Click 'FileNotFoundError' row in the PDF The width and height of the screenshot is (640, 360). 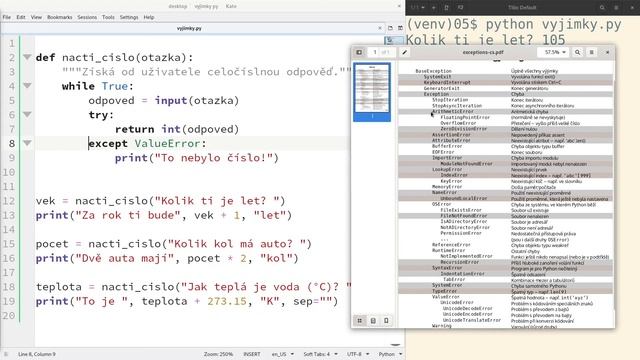pyautogui.click(x=506, y=216)
